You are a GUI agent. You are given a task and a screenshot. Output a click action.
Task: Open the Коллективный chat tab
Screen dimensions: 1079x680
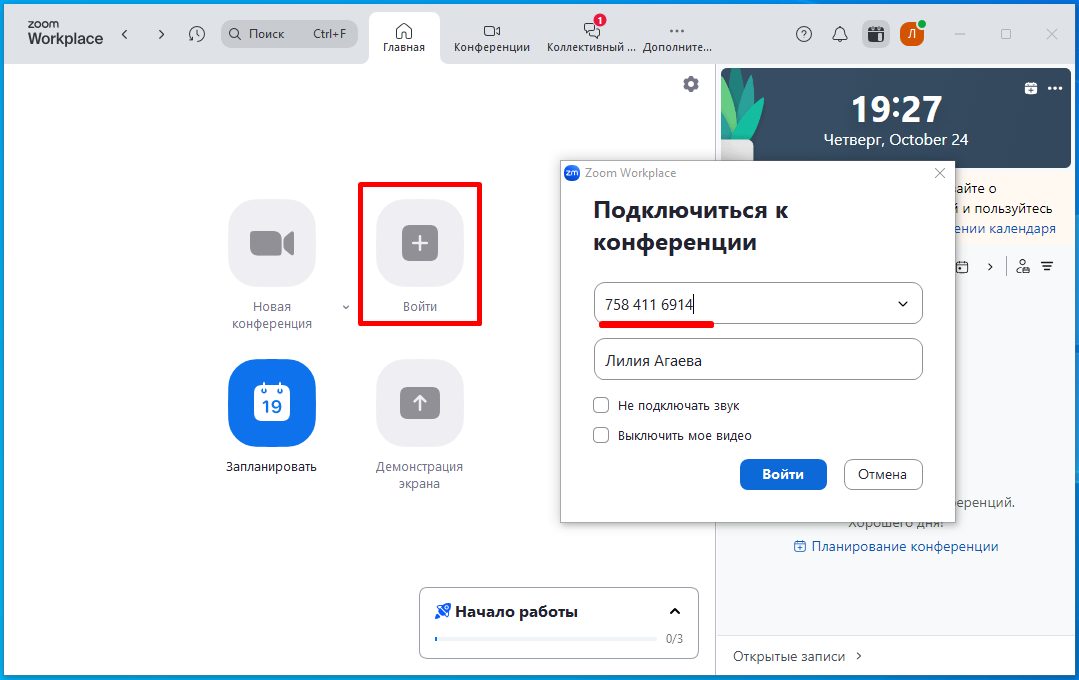pyautogui.click(x=591, y=38)
